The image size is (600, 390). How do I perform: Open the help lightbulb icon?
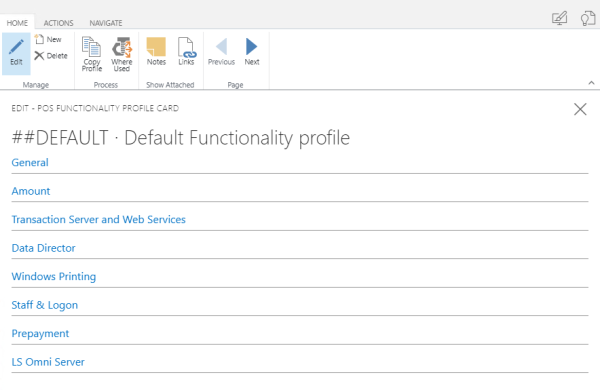pos(588,18)
